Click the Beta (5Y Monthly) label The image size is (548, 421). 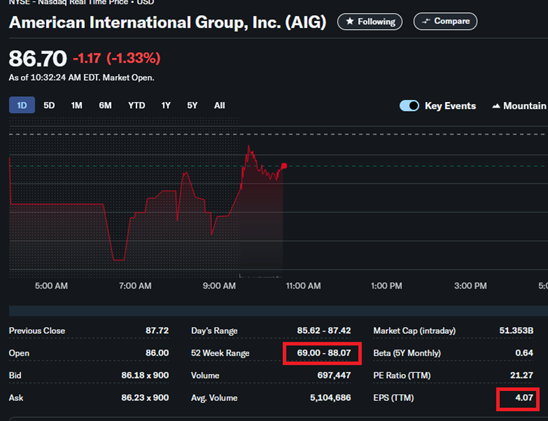407,353
